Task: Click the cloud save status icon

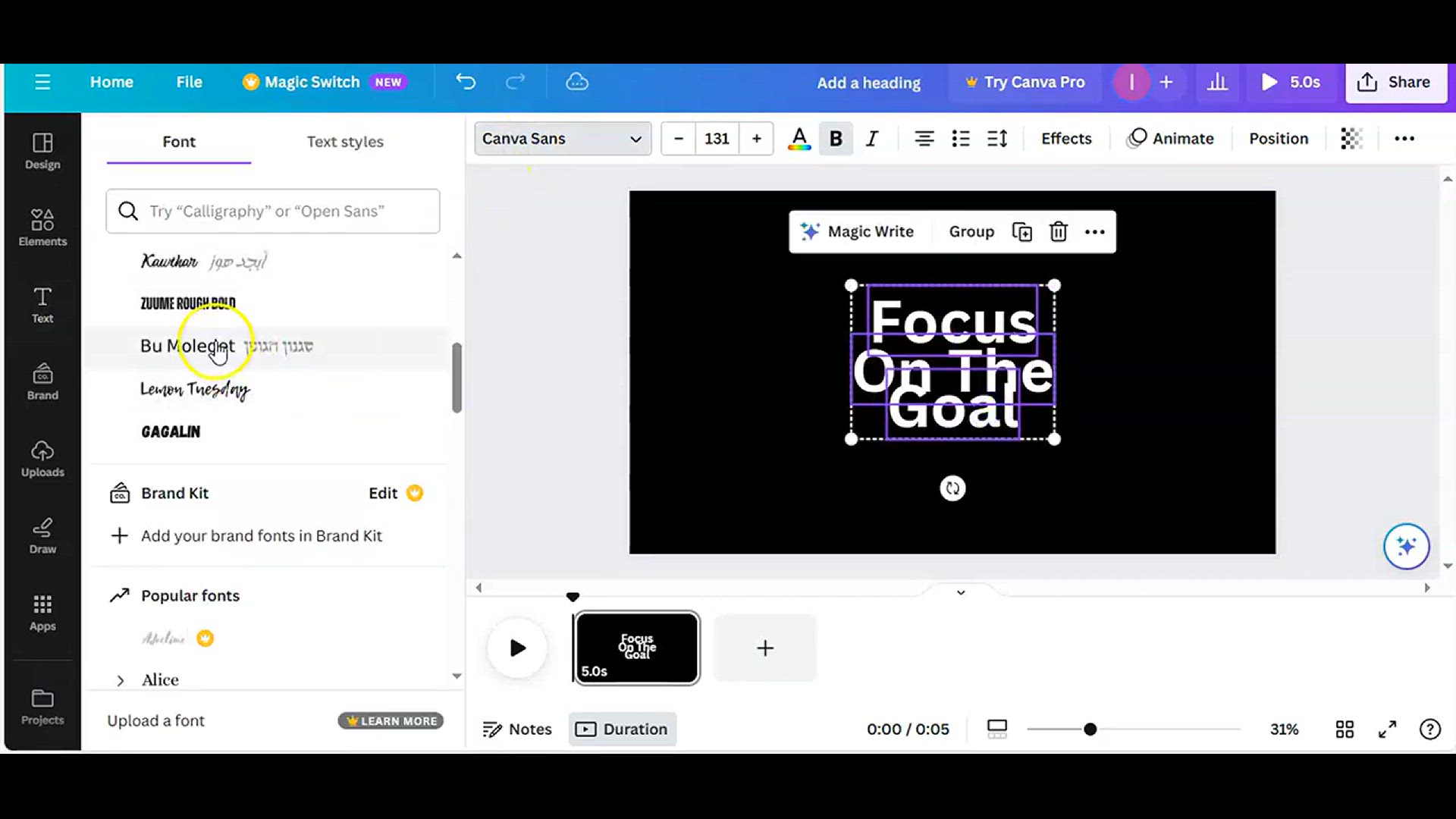Action: point(577,82)
